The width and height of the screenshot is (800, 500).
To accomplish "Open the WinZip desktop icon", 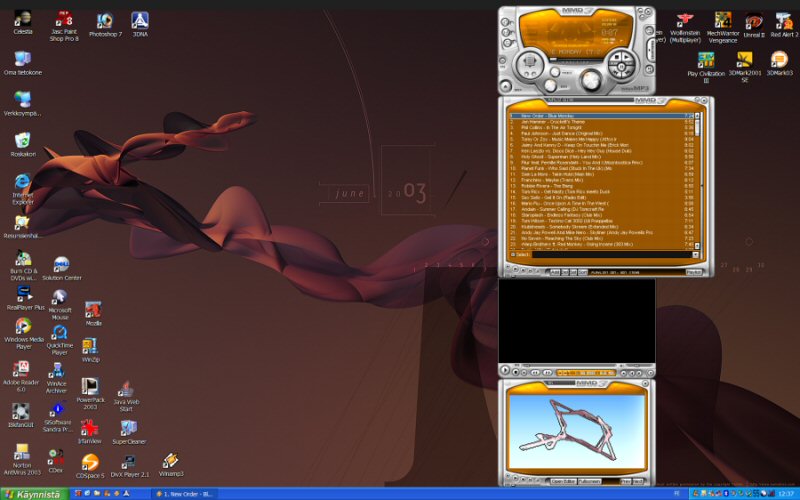I will coord(91,347).
